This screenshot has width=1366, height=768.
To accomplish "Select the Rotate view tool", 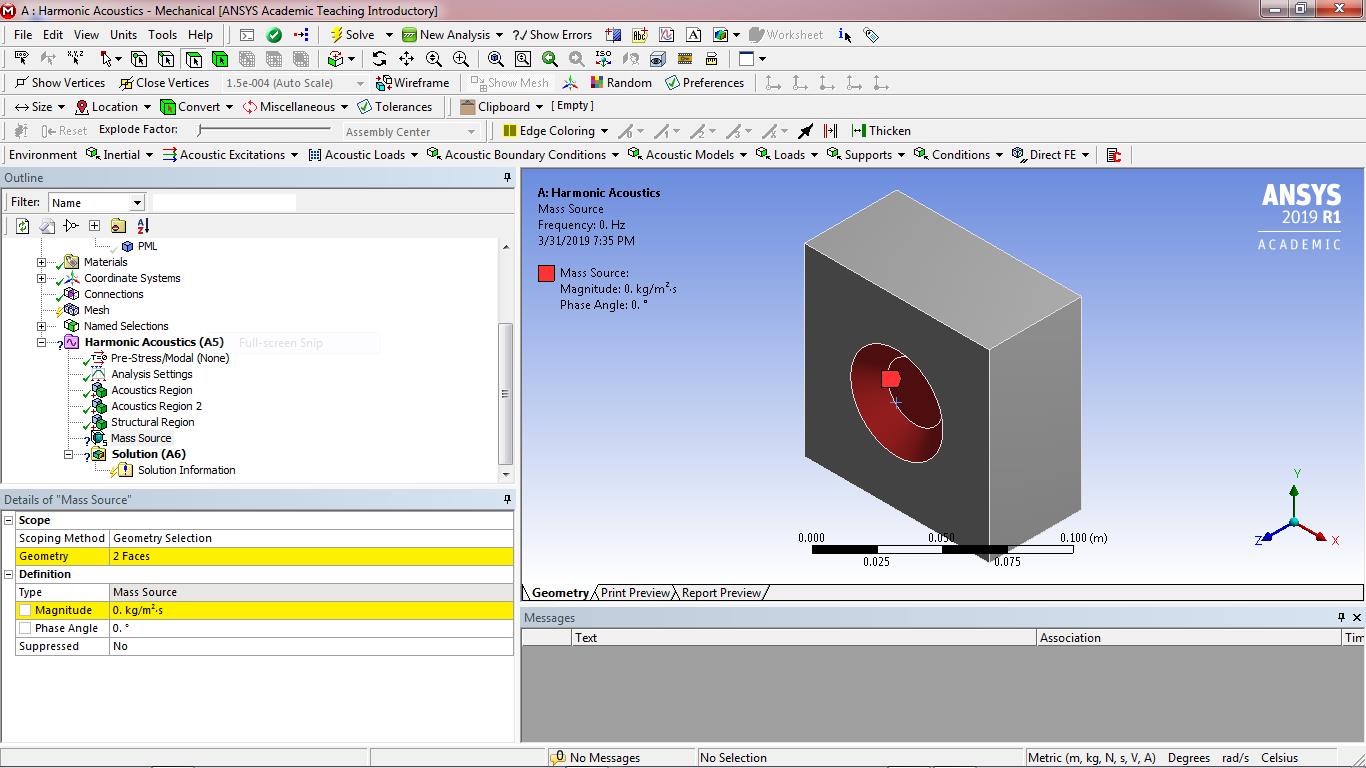I will [x=379, y=59].
